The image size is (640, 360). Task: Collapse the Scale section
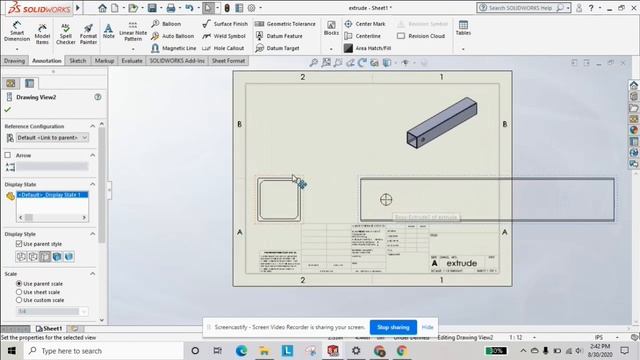[x=93, y=273]
